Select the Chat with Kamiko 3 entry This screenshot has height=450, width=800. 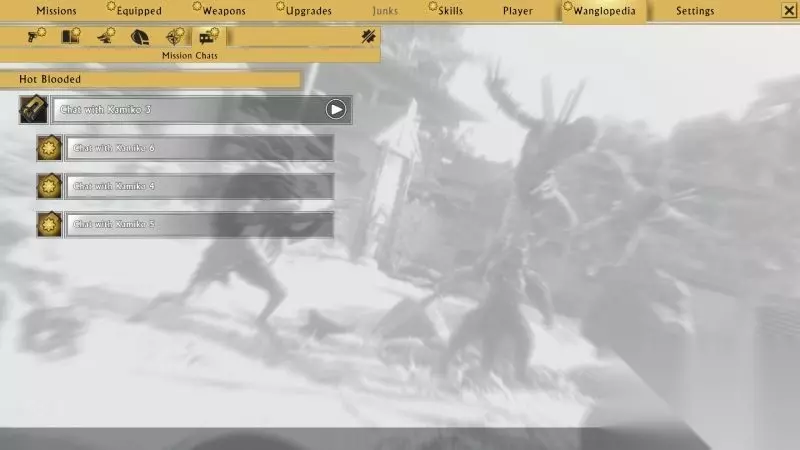pos(202,110)
